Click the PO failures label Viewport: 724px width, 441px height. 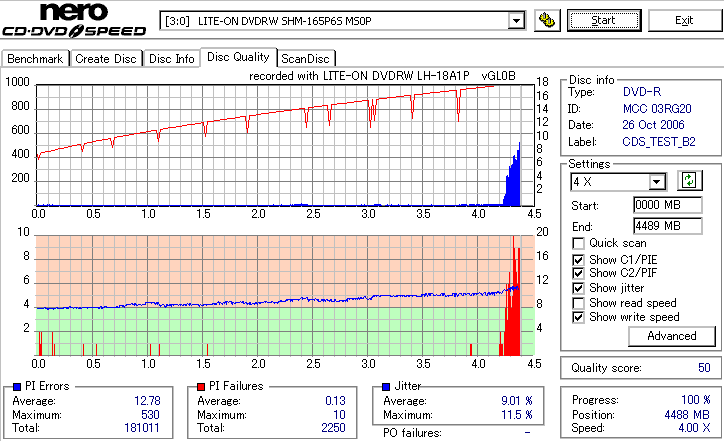(x=412, y=433)
